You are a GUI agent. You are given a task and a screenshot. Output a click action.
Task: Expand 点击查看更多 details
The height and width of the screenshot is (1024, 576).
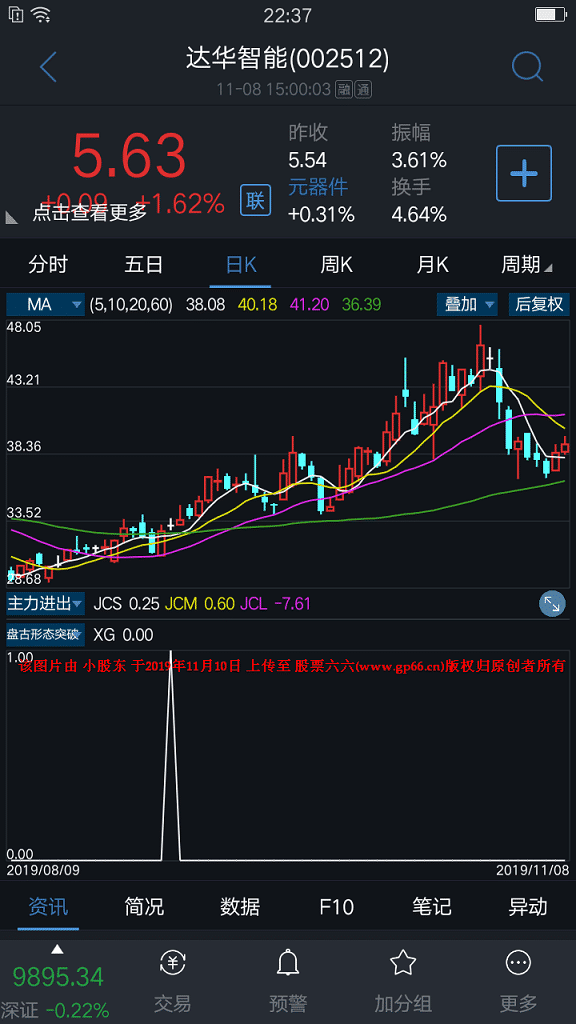(89, 212)
